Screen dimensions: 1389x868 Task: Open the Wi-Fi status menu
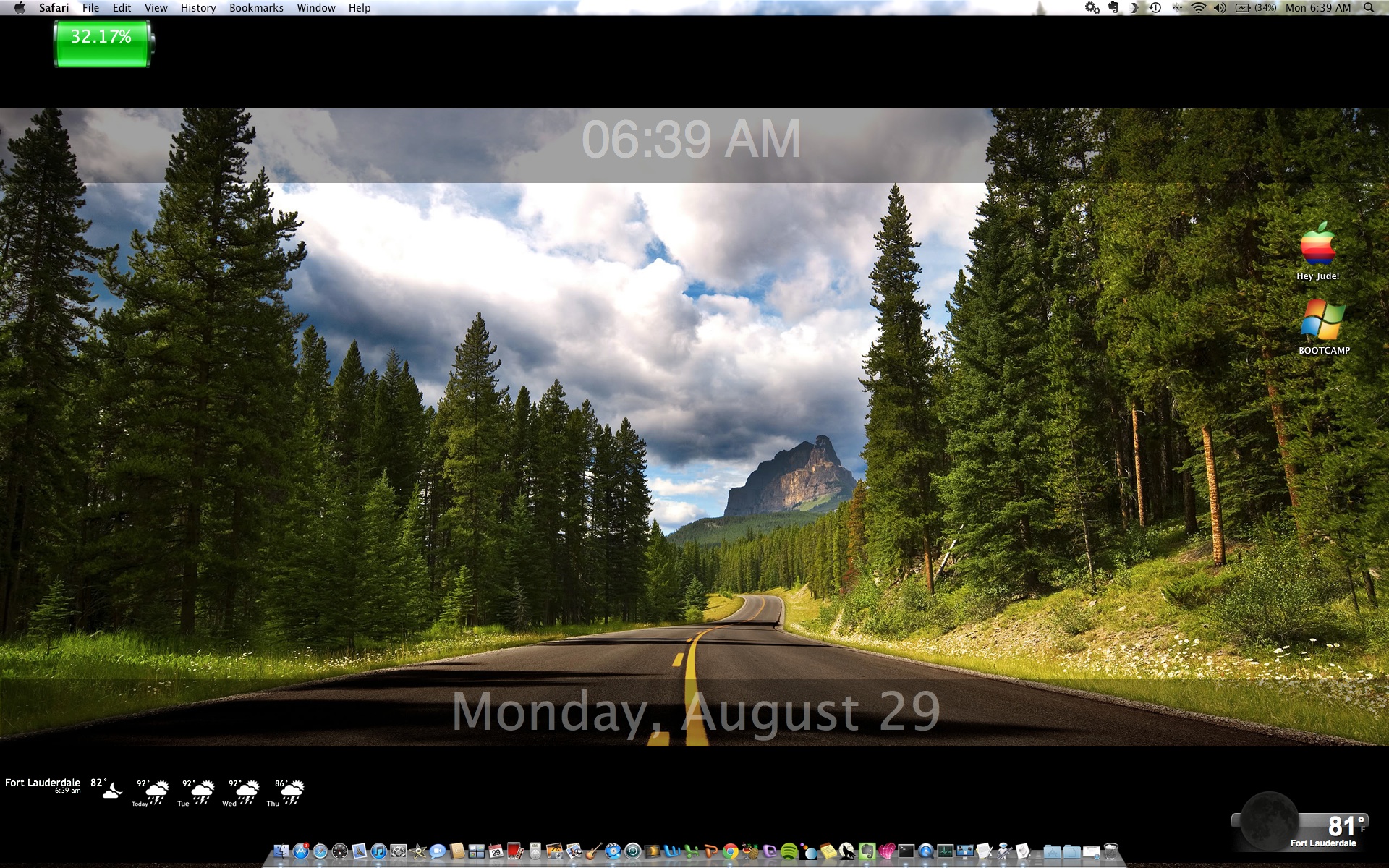[x=1198, y=8]
